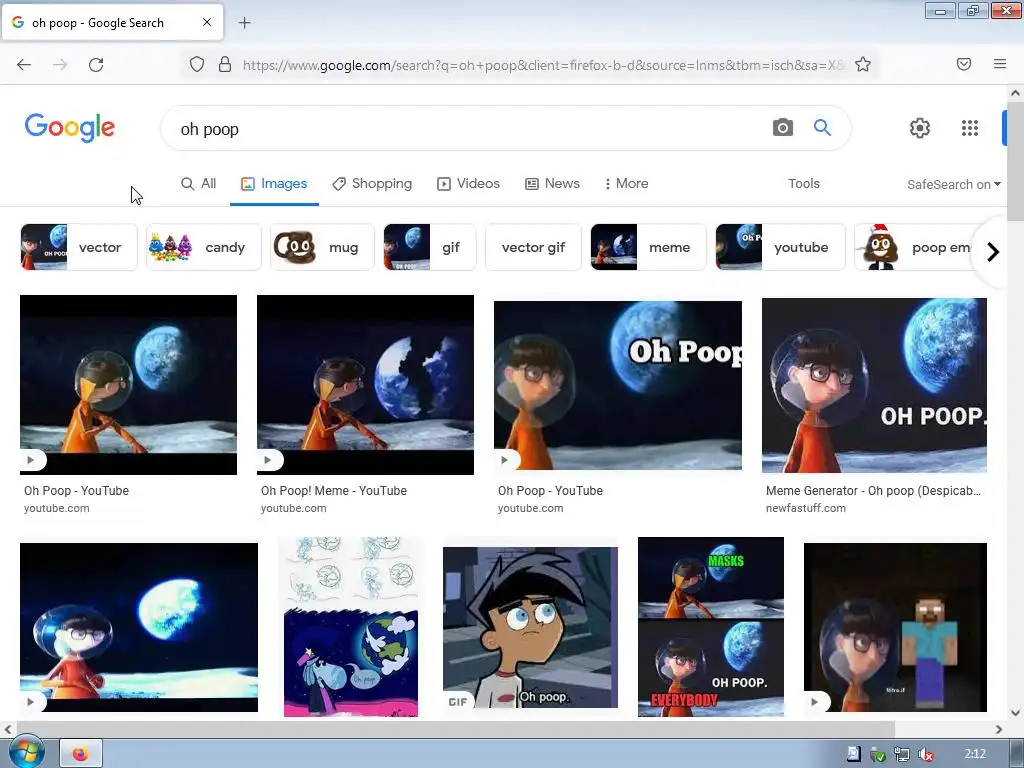Open first 'Oh Poop - YouTube' thumbnail
1024x768 pixels.
point(129,385)
